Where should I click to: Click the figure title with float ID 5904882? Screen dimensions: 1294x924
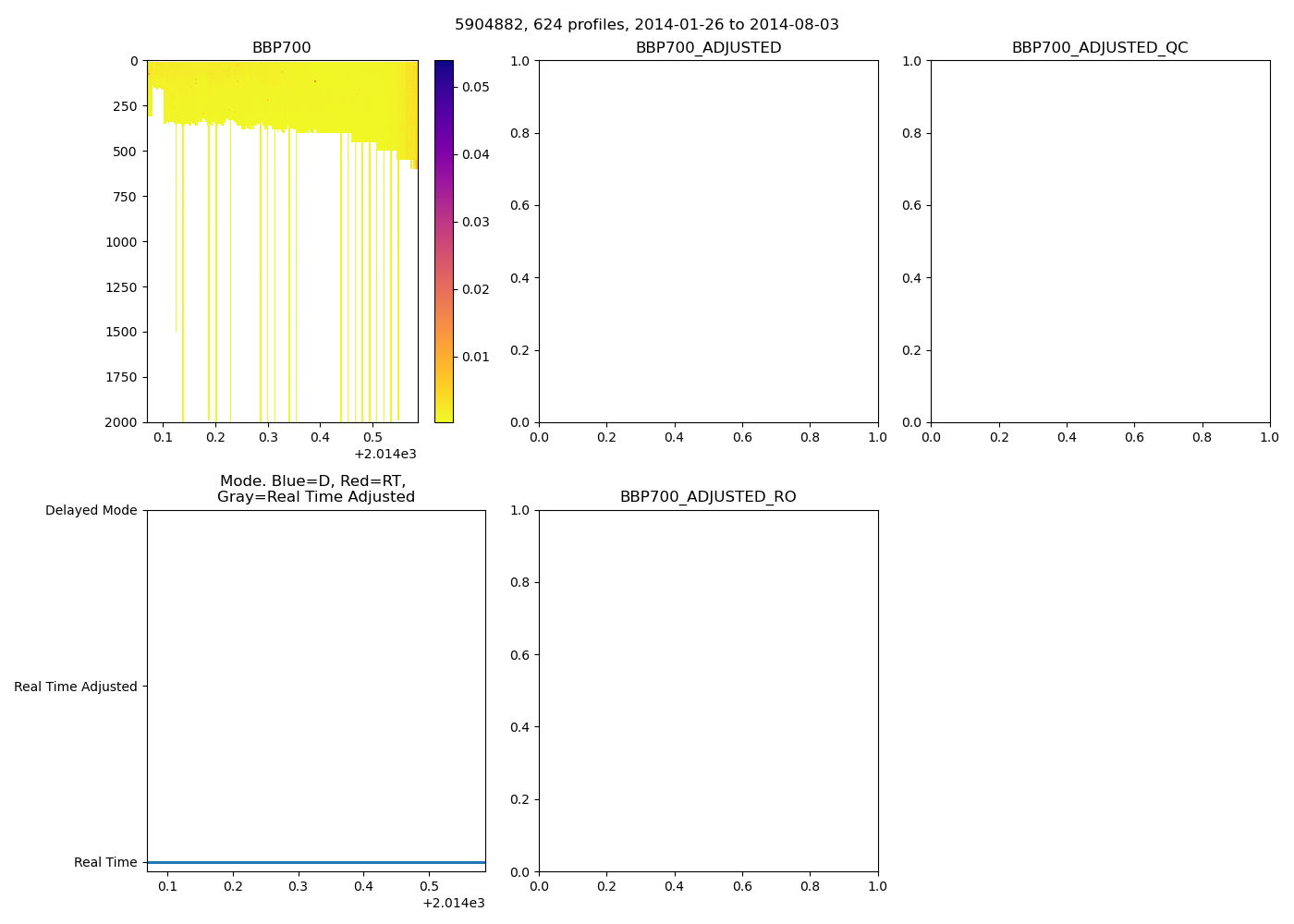[646, 25]
